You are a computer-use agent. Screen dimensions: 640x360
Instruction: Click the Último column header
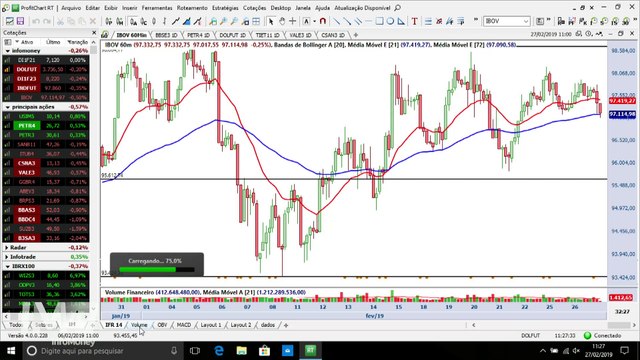coord(53,42)
